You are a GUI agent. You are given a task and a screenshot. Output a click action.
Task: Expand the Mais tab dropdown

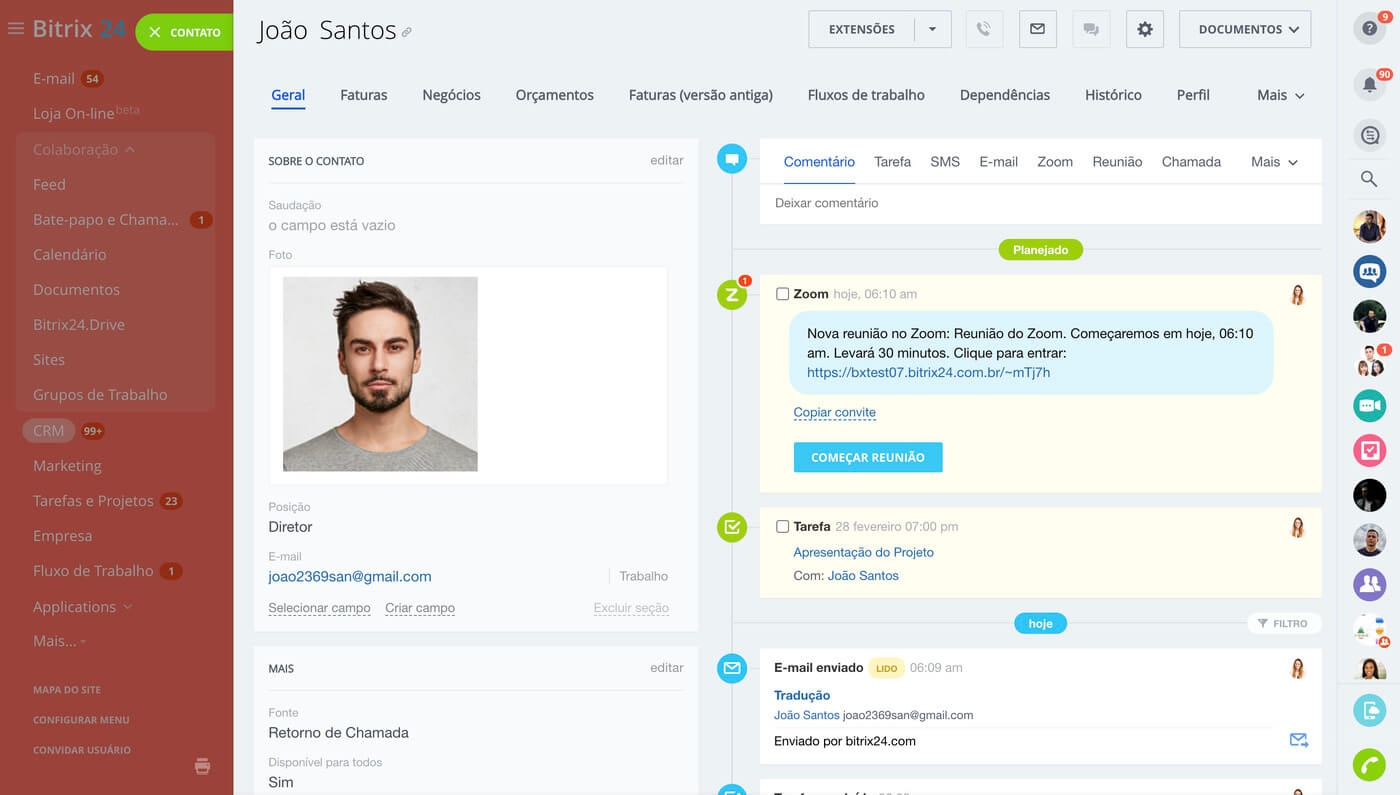pyautogui.click(x=1280, y=95)
